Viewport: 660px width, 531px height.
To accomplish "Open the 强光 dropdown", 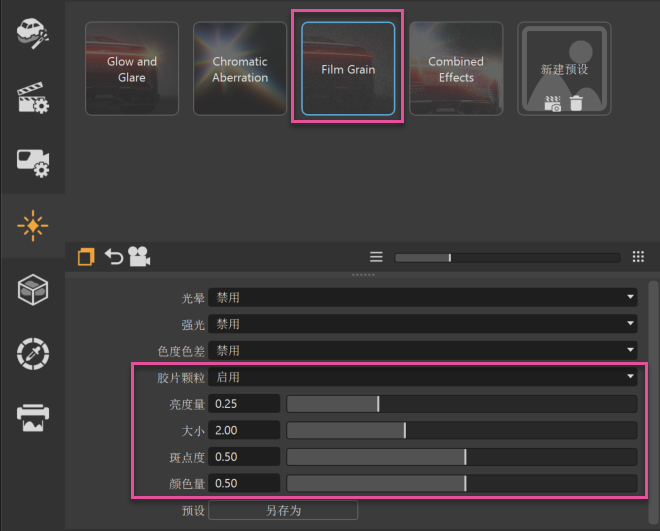I will click(x=423, y=324).
